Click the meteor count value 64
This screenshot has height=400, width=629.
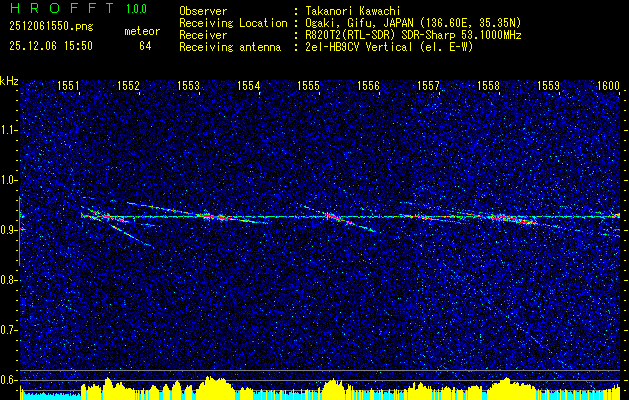[145, 46]
